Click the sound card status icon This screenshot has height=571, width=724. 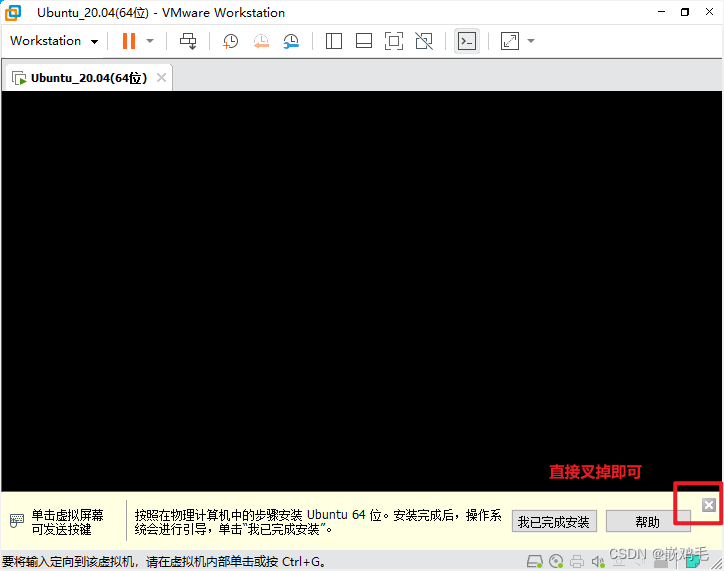click(x=598, y=561)
